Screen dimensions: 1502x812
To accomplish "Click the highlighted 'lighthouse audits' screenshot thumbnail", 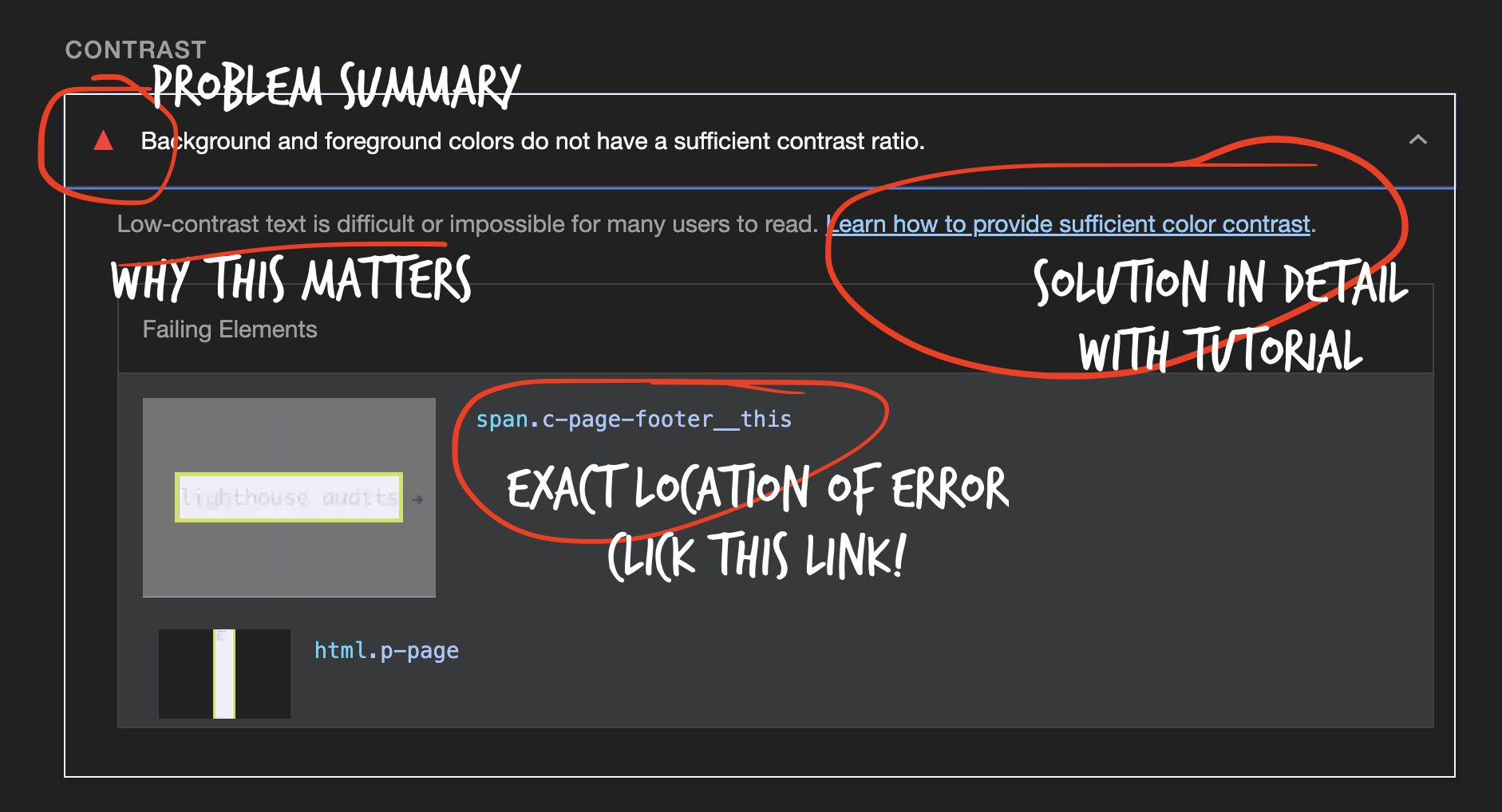I will pos(288,498).
